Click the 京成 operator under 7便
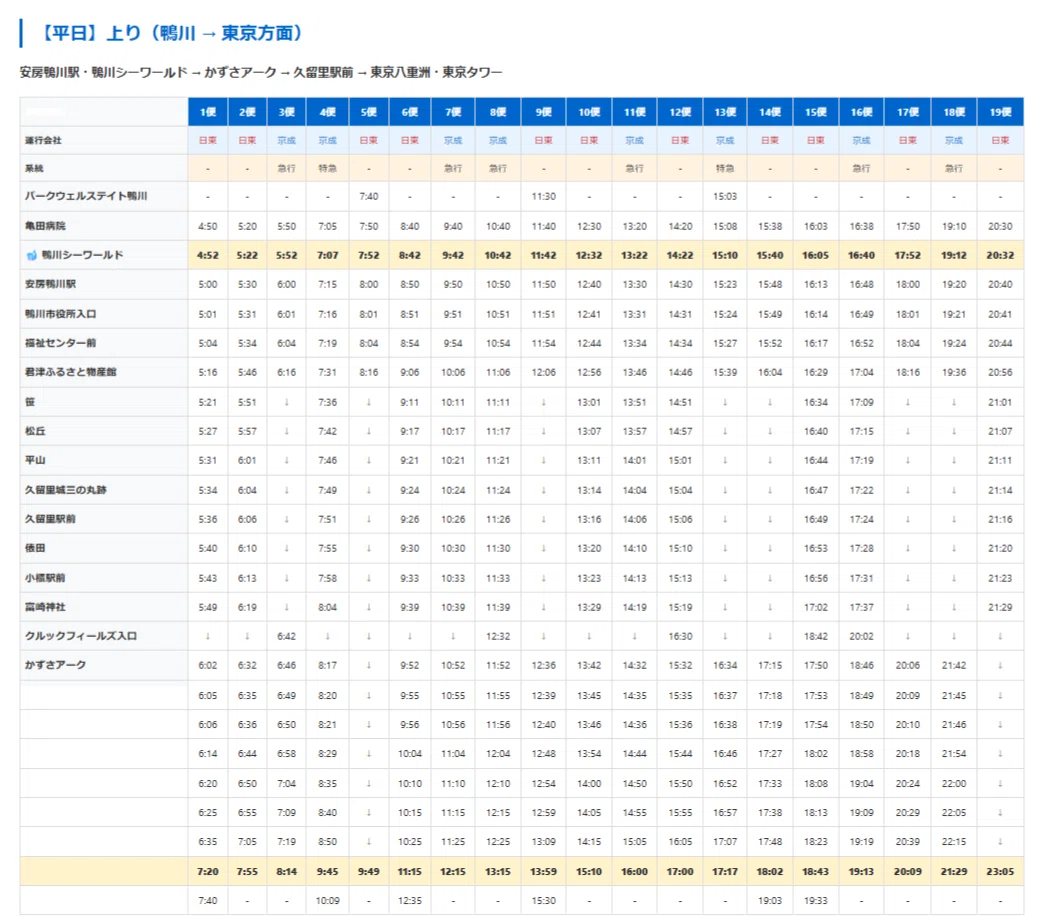Image resolution: width=1041 pixels, height=923 pixels. click(x=453, y=140)
